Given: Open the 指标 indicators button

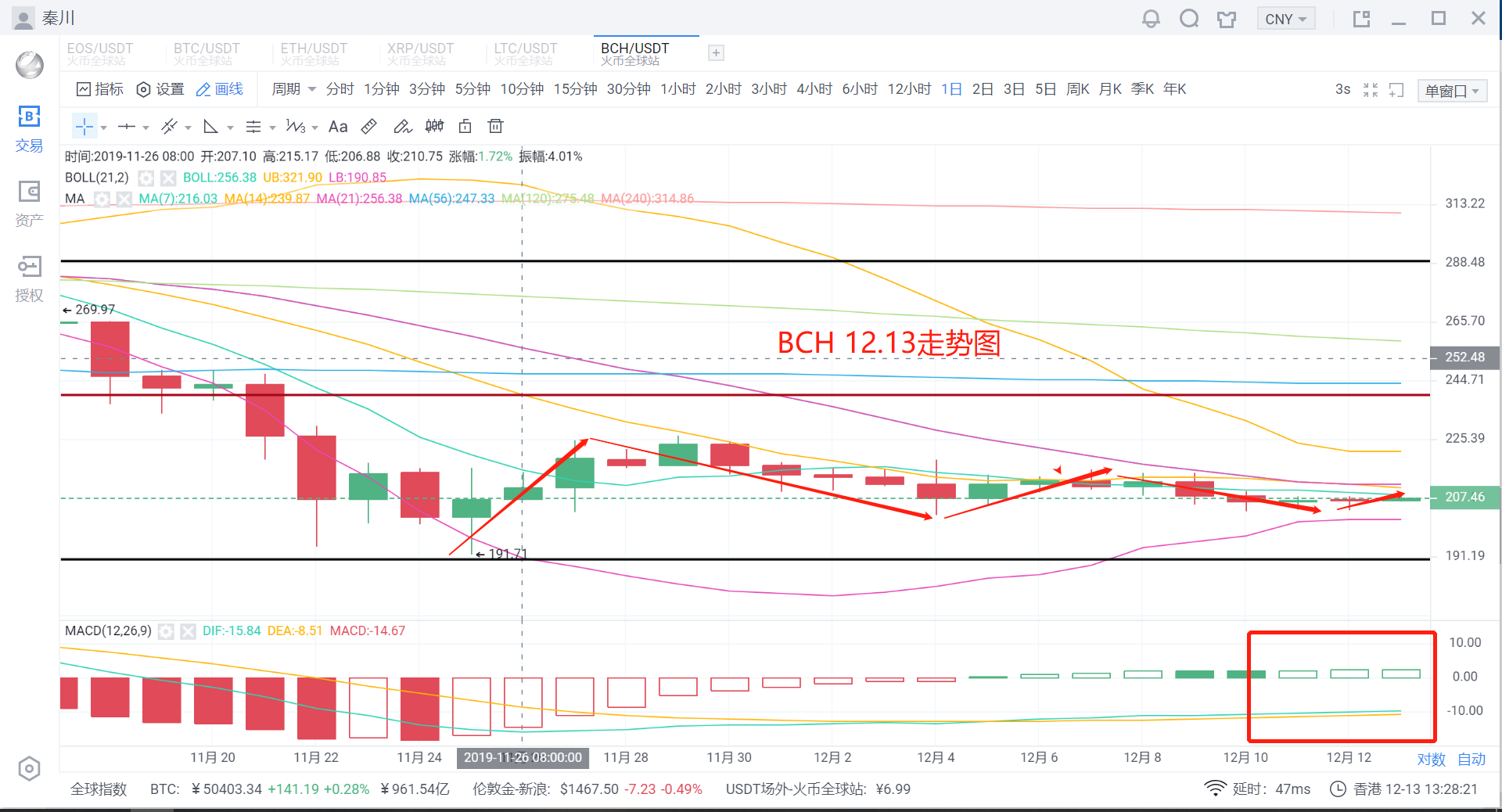Looking at the screenshot, I should click(99, 89).
